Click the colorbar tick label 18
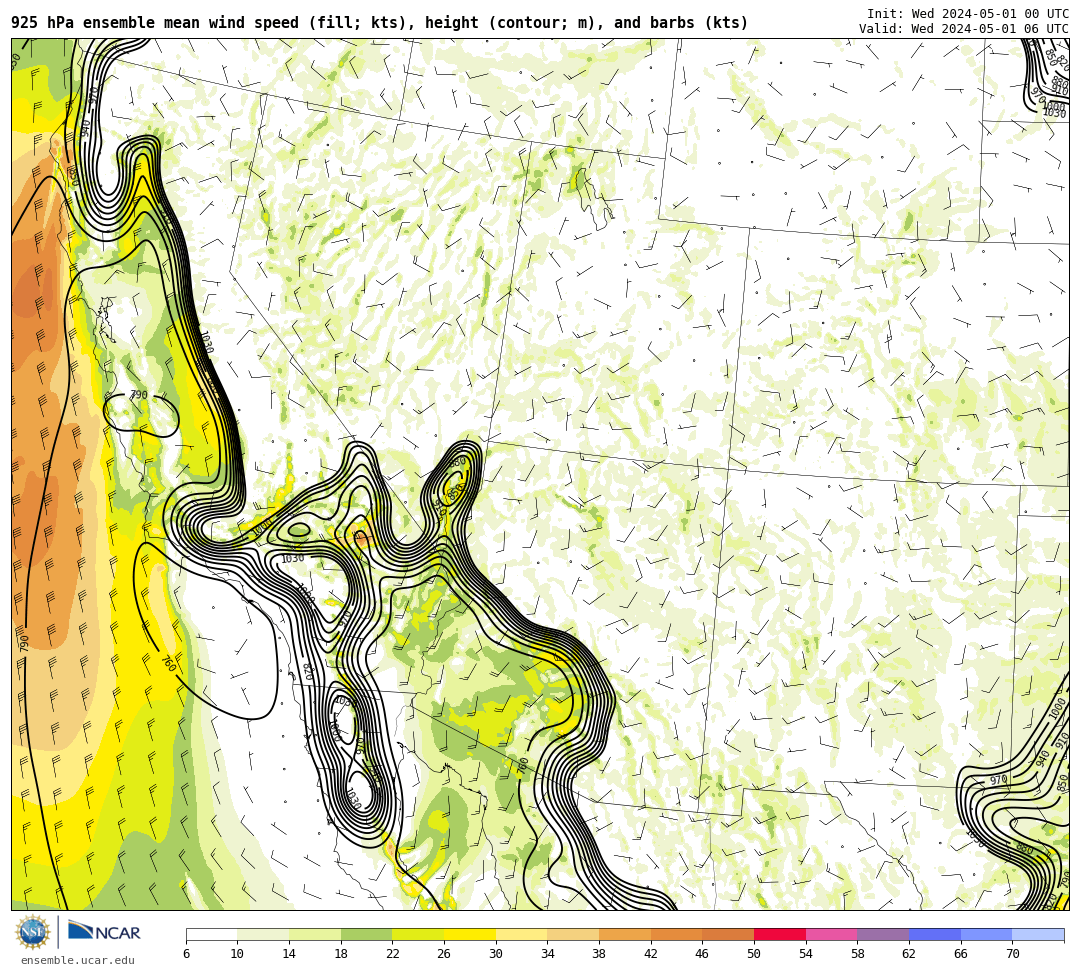This screenshot has width=1080, height=973. [x=341, y=954]
